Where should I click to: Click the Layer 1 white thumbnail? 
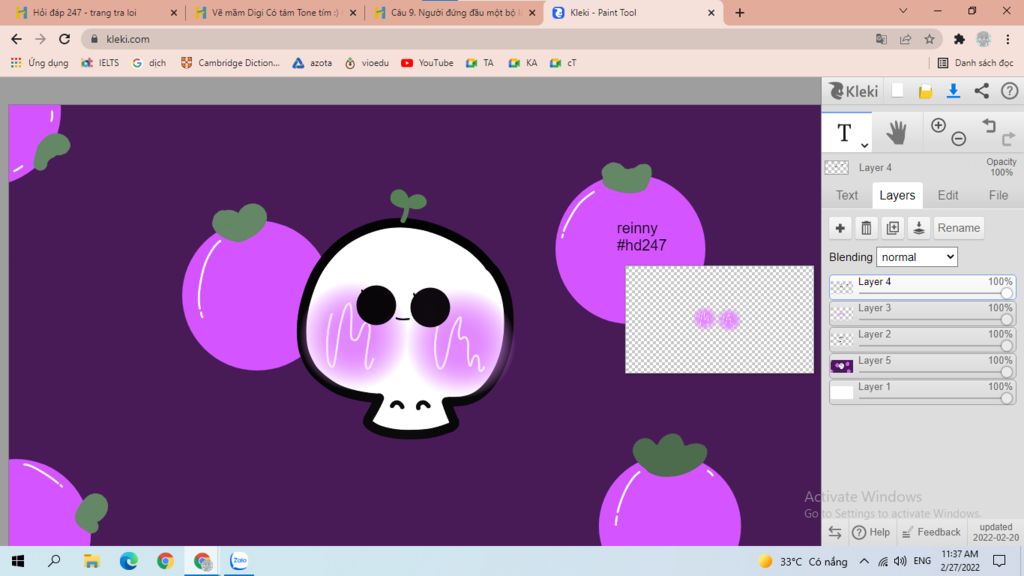tap(842, 392)
